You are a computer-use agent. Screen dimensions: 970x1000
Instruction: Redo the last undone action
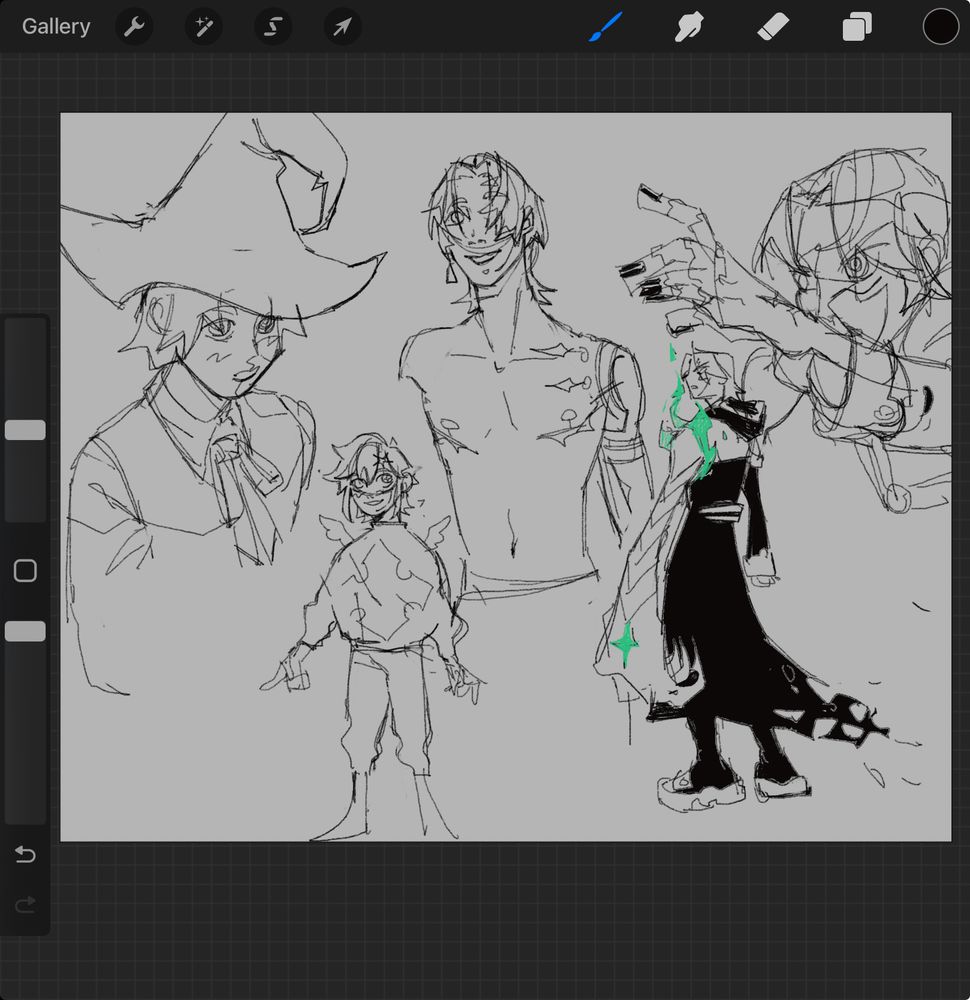coord(26,904)
